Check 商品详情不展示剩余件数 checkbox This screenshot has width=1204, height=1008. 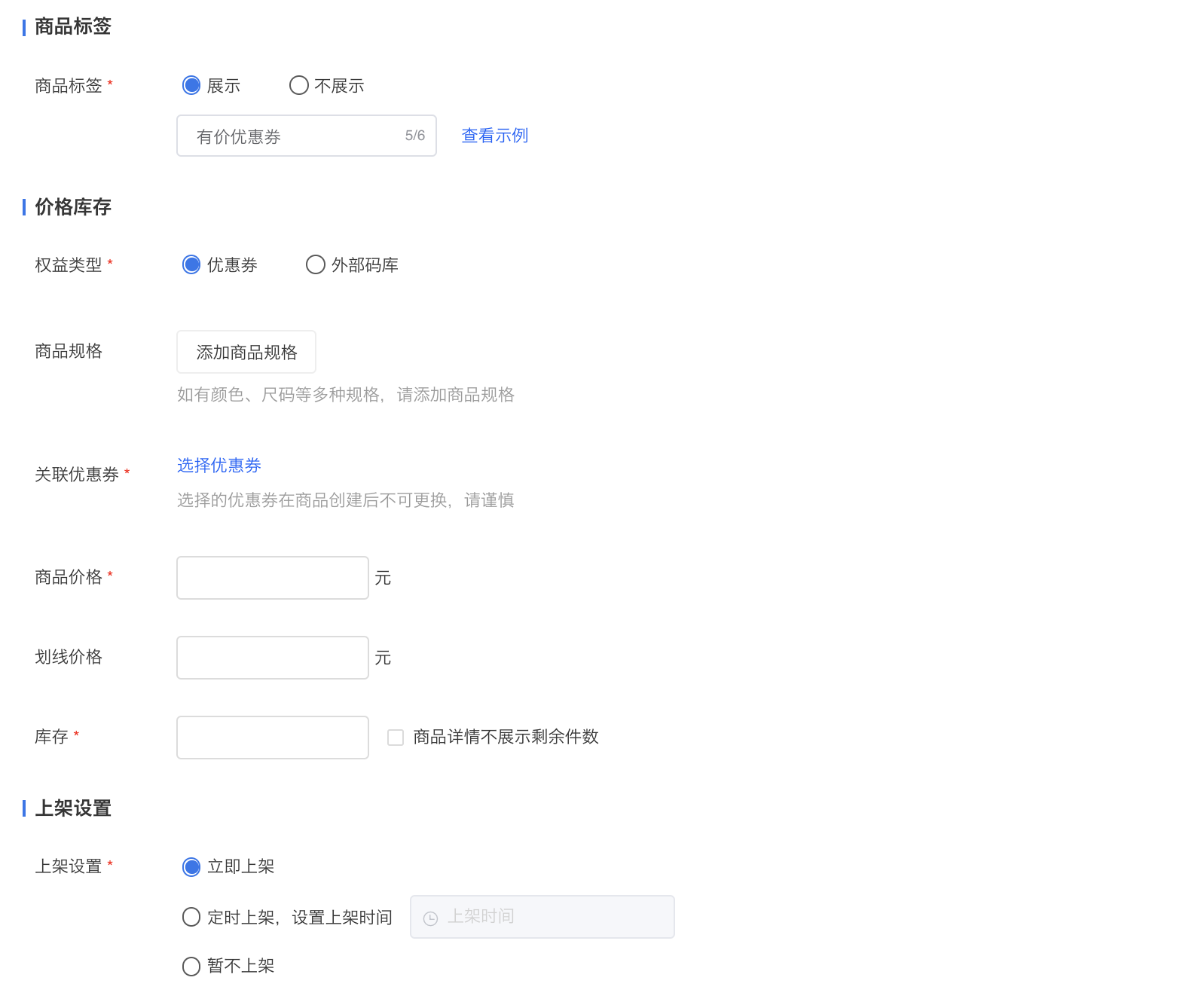(396, 738)
